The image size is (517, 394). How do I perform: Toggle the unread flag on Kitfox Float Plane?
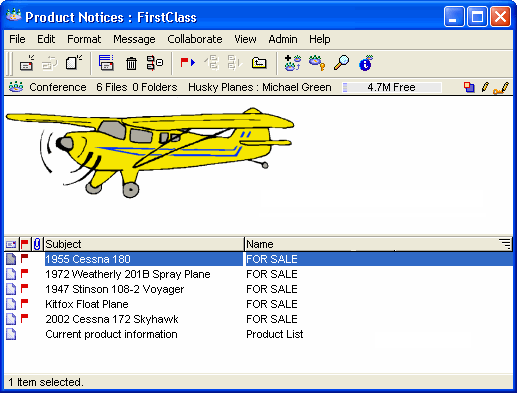tap(24, 303)
